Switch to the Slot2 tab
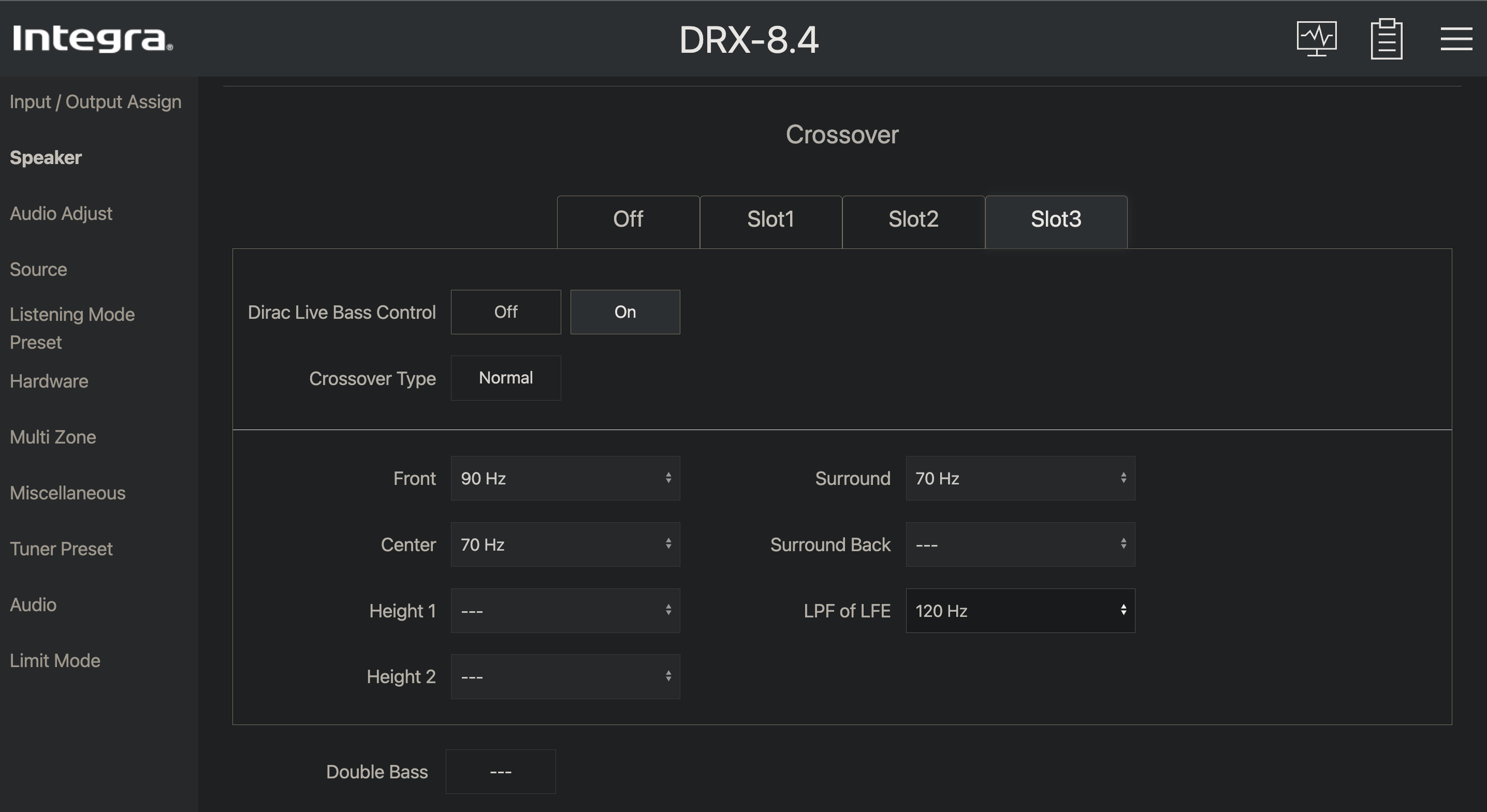This screenshot has width=1487, height=812. (x=913, y=222)
